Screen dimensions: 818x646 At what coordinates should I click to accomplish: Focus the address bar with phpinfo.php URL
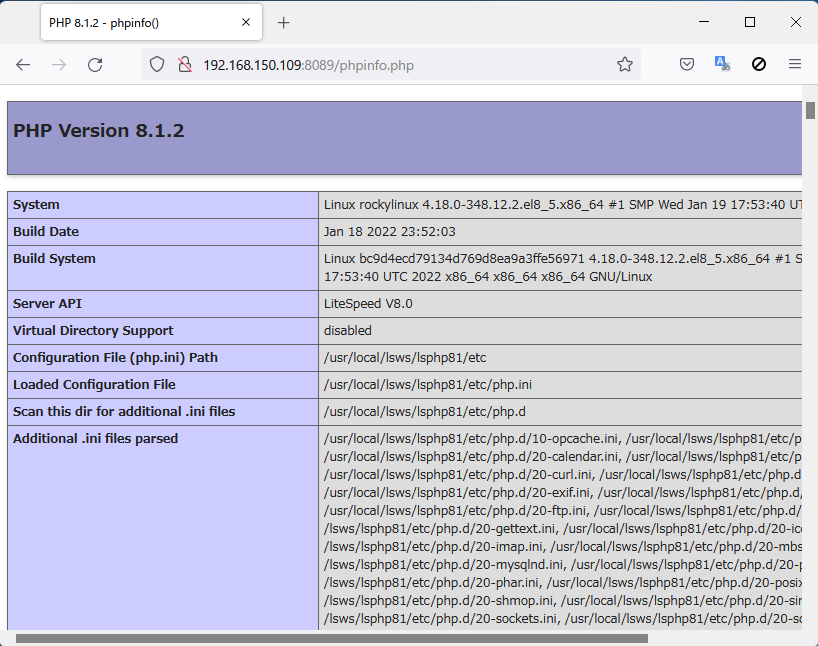(400, 65)
